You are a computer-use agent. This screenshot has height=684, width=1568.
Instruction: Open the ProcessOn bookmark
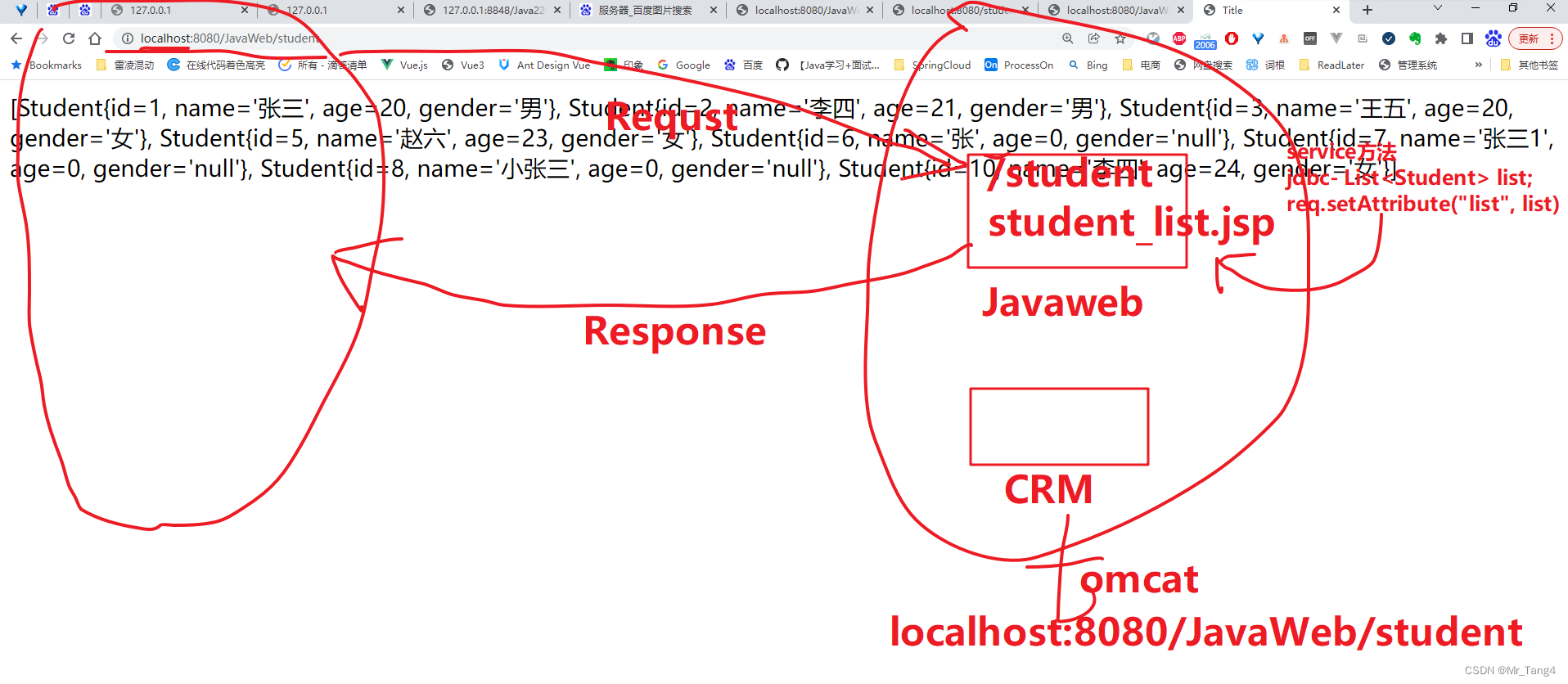click(1019, 65)
